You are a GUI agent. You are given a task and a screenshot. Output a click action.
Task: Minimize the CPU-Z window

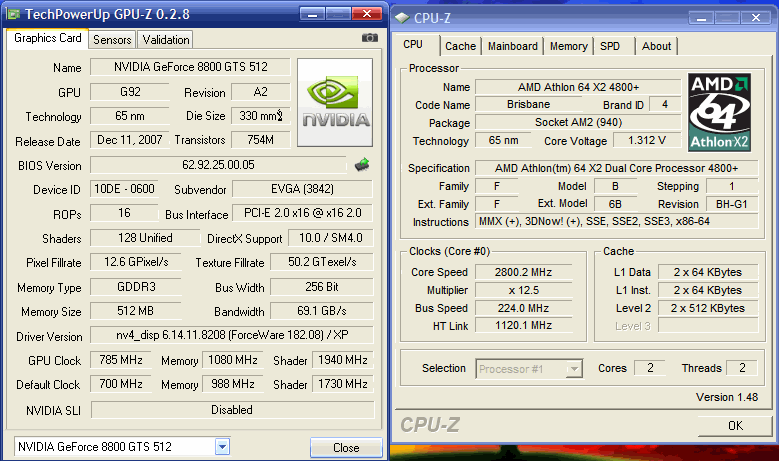(701, 18)
